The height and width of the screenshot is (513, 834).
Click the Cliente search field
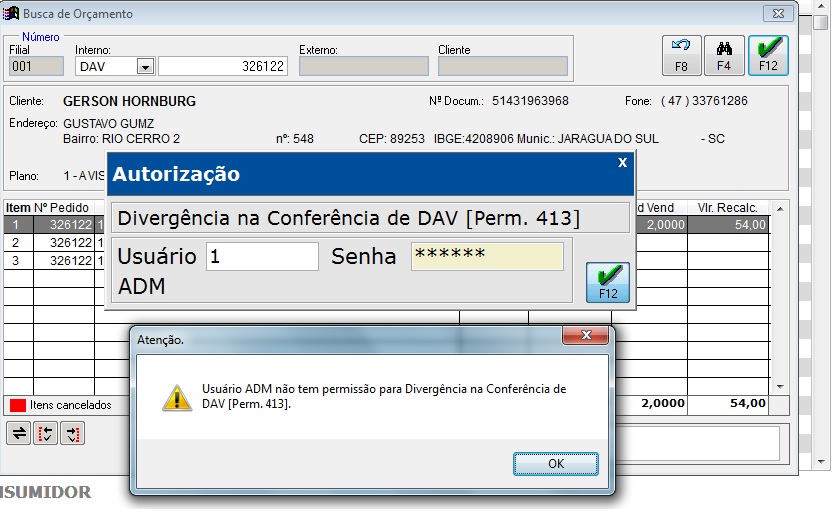coord(503,67)
